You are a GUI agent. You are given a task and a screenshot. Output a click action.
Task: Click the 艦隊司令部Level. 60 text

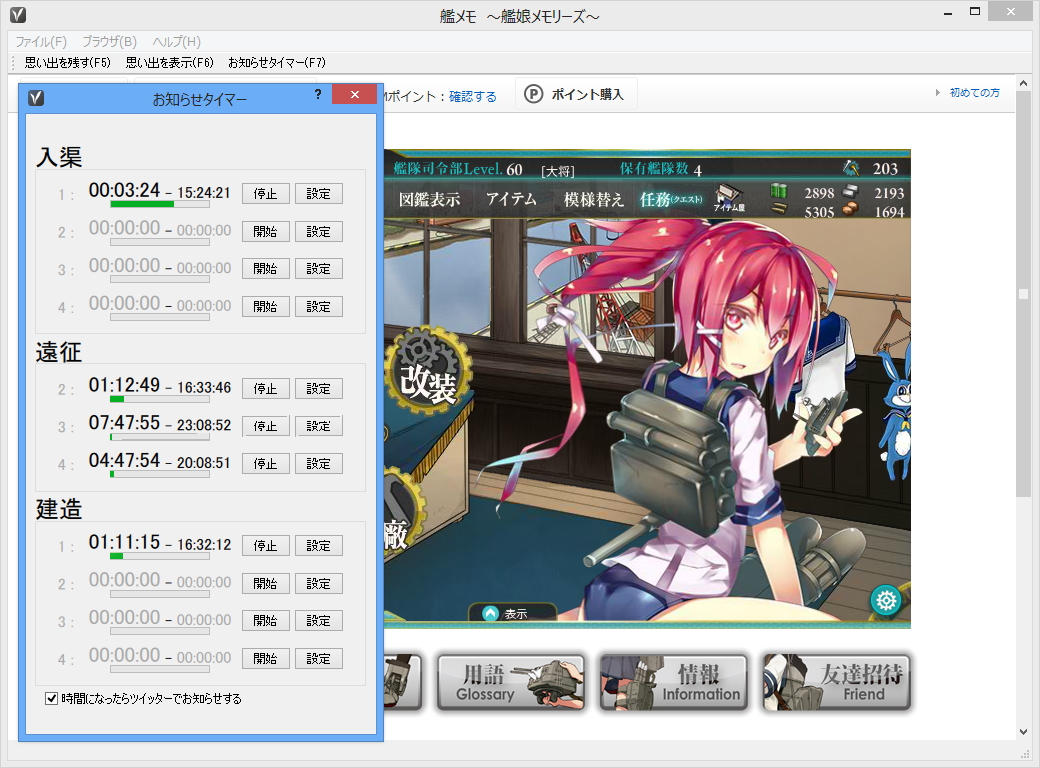click(458, 169)
